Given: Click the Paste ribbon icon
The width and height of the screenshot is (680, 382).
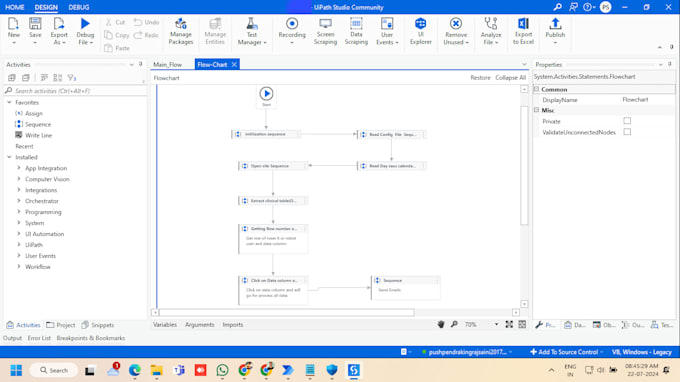Looking at the screenshot, I should (117, 48).
